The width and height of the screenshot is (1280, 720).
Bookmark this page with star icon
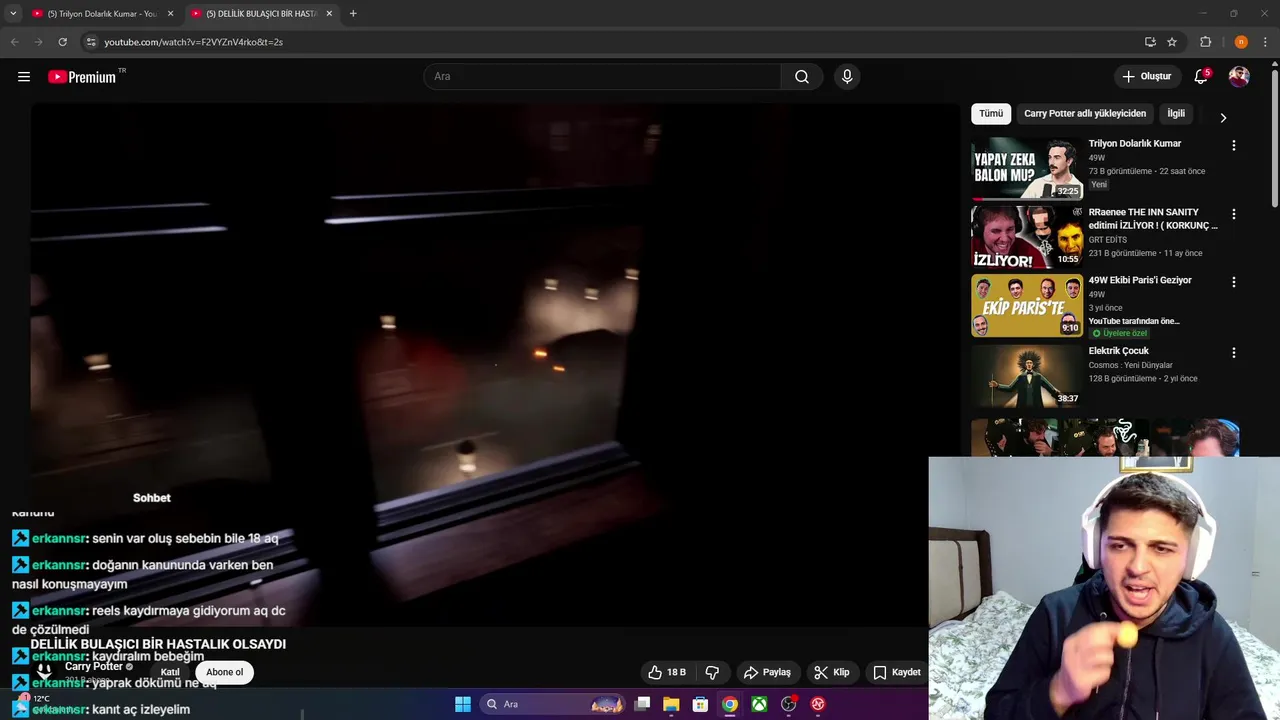coord(1172,42)
